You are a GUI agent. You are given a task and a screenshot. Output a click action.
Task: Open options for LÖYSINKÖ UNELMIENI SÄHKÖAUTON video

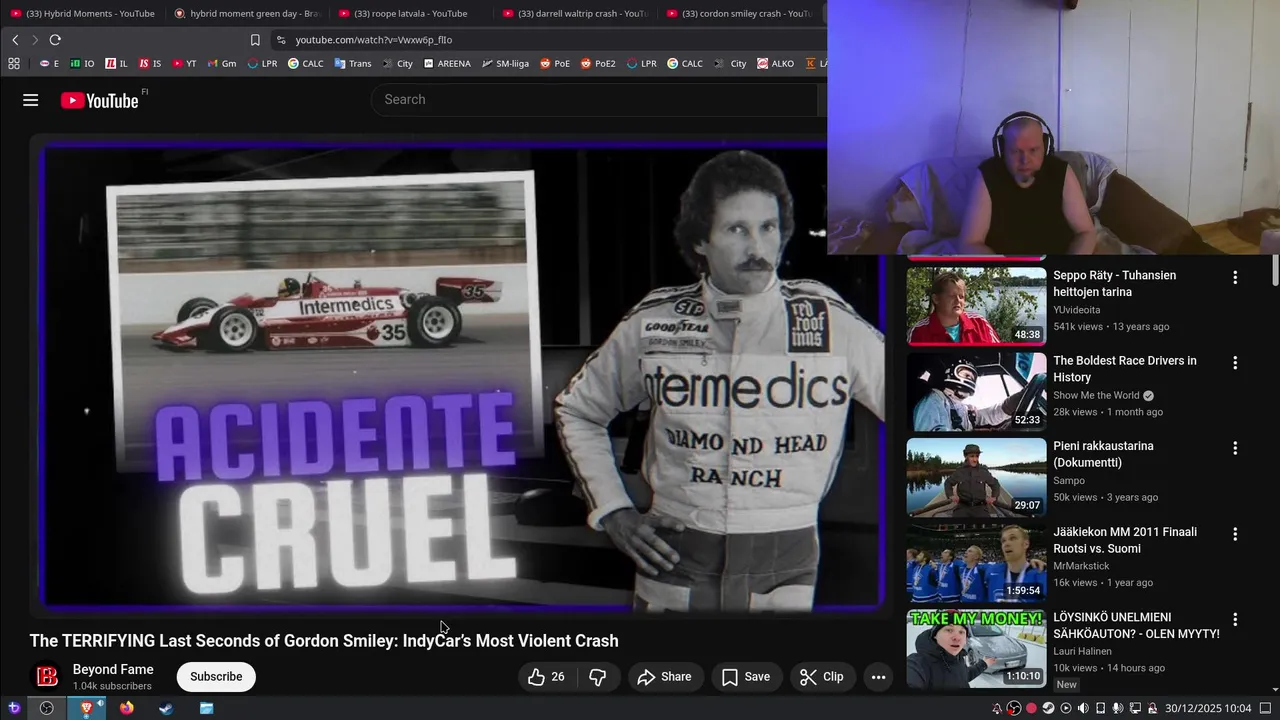(1235, 619)
